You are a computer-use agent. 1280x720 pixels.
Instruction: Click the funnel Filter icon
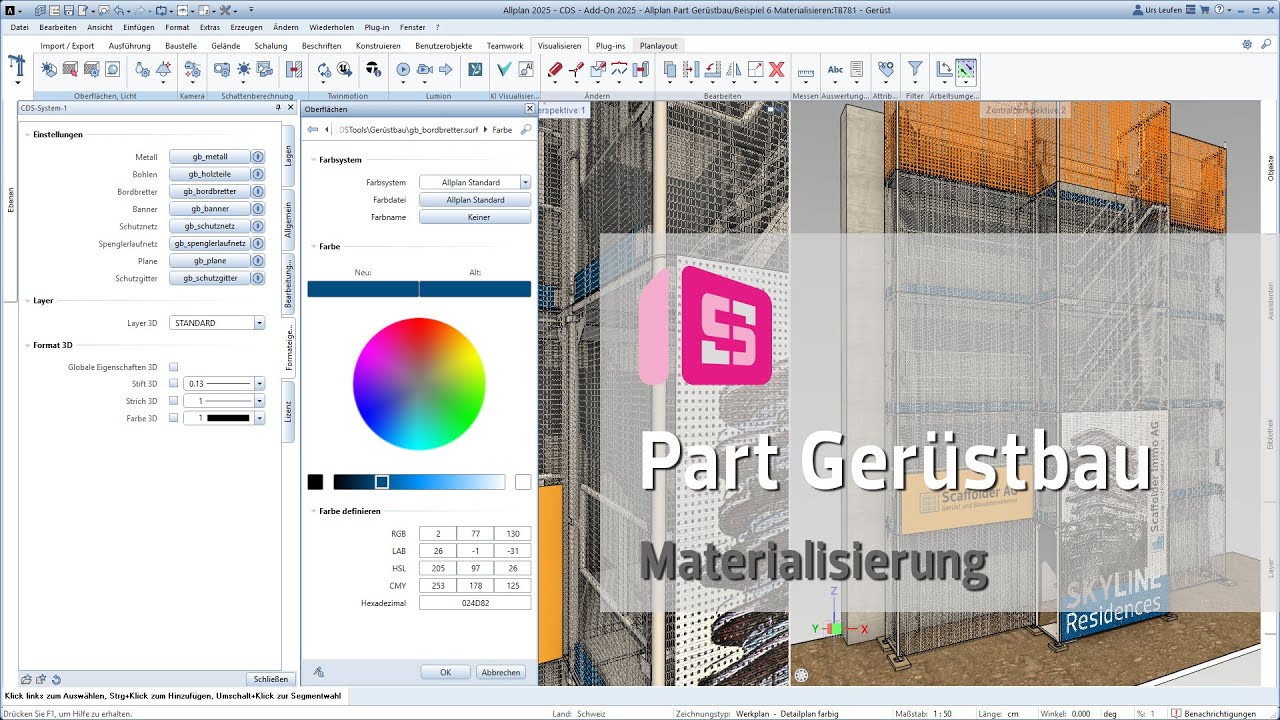click(914, 69)
